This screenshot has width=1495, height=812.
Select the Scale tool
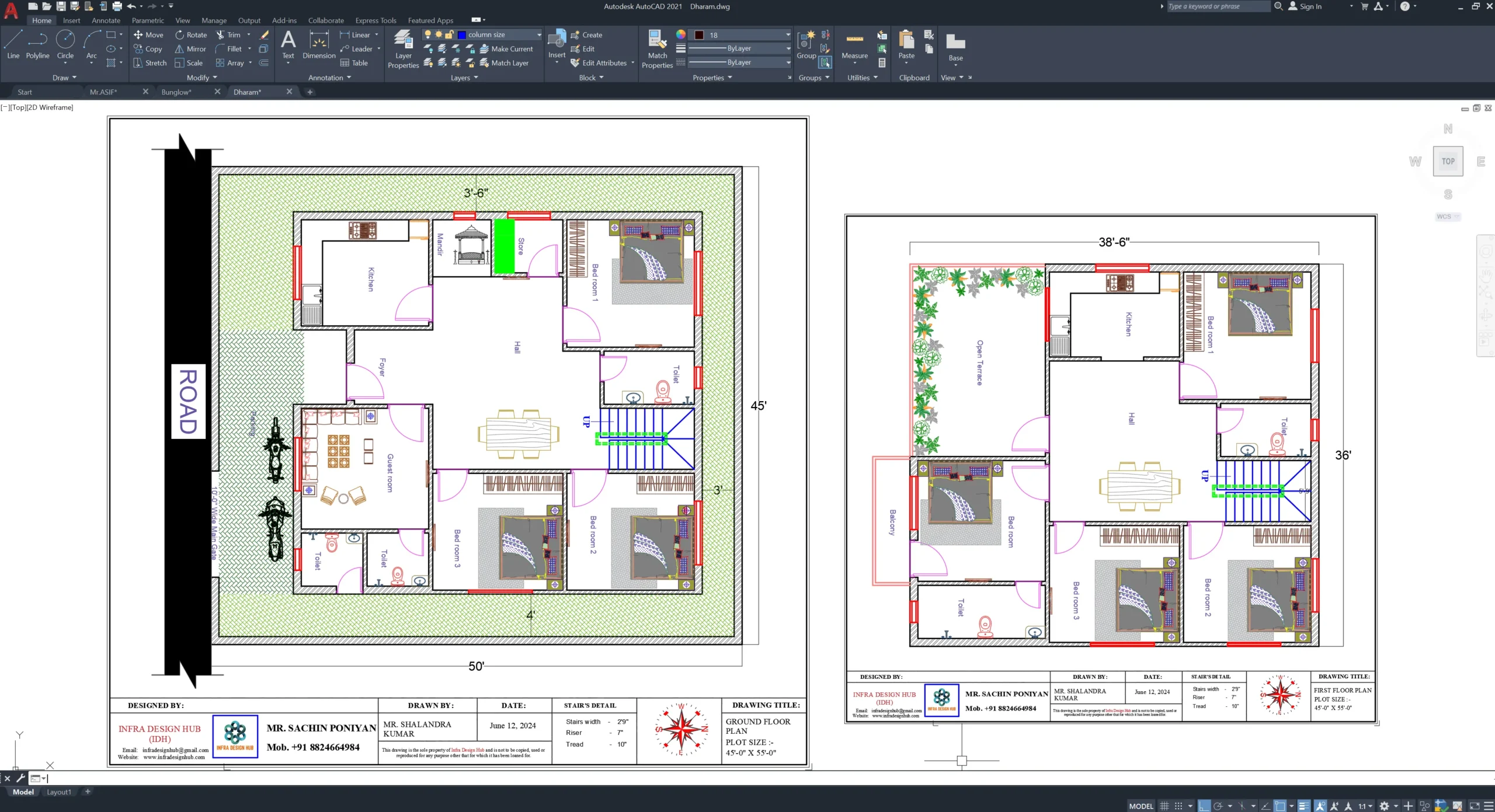point(189,62)
